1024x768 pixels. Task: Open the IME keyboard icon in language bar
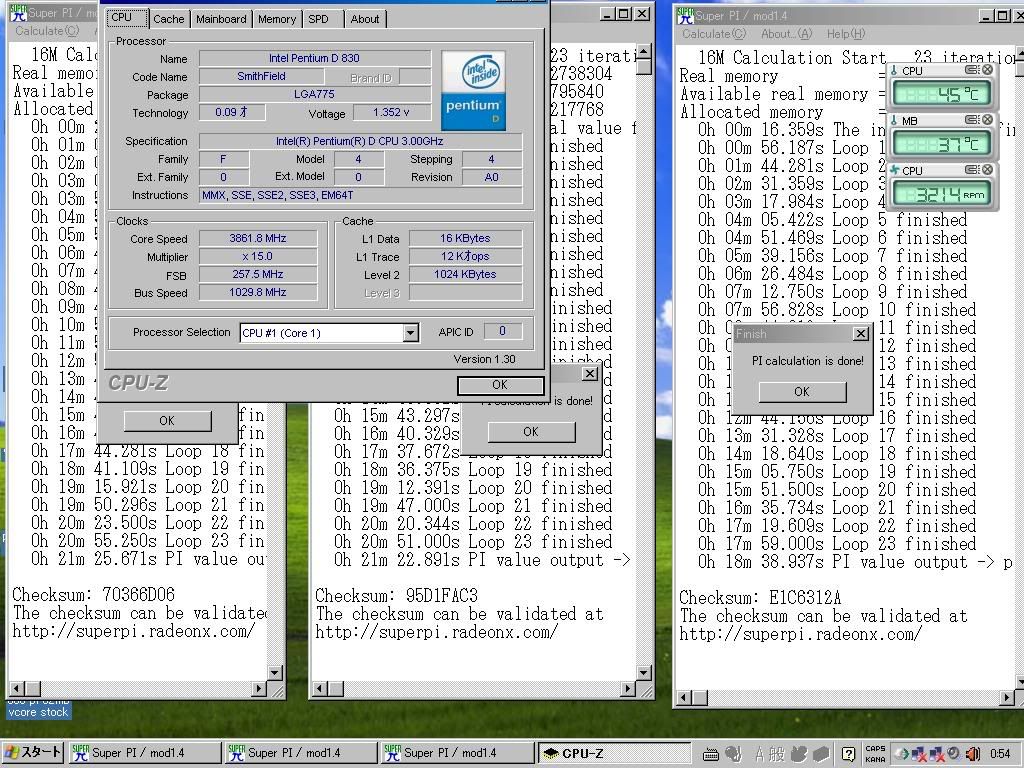pyautogui.click(x=711, y=754)
